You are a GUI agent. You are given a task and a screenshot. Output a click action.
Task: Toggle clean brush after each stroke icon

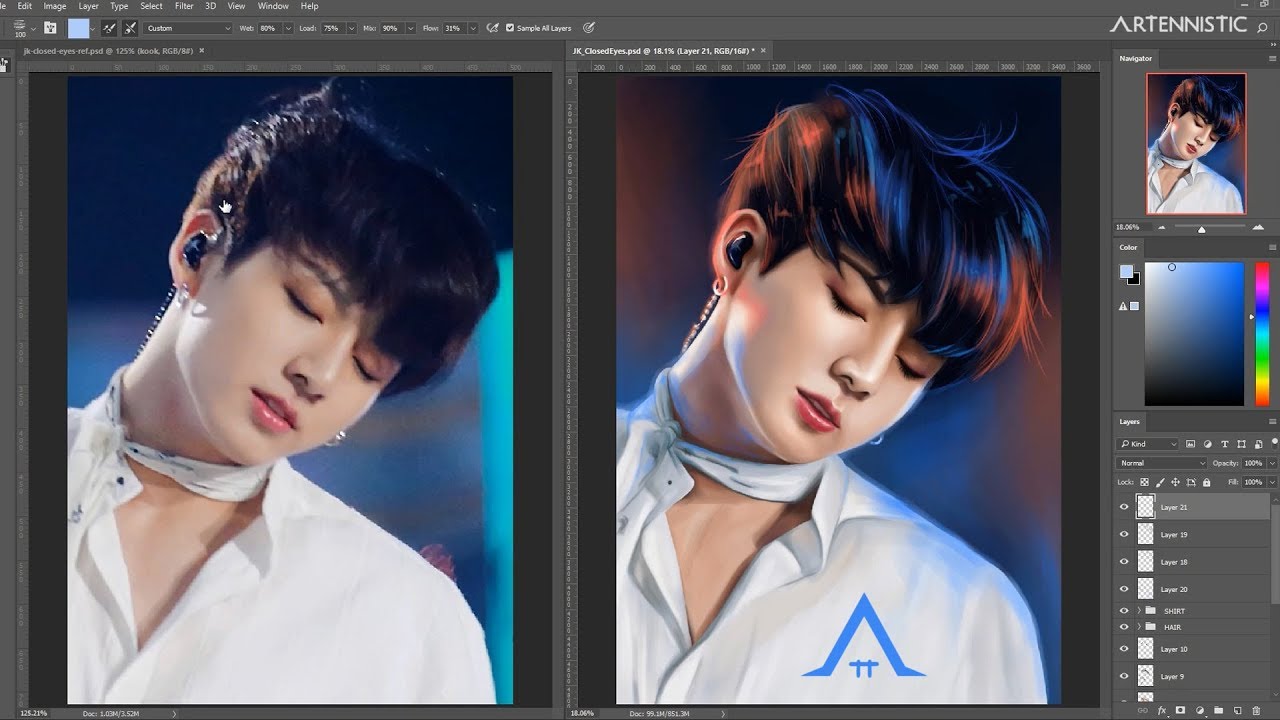pyautogui.click(x=130, y=28)
